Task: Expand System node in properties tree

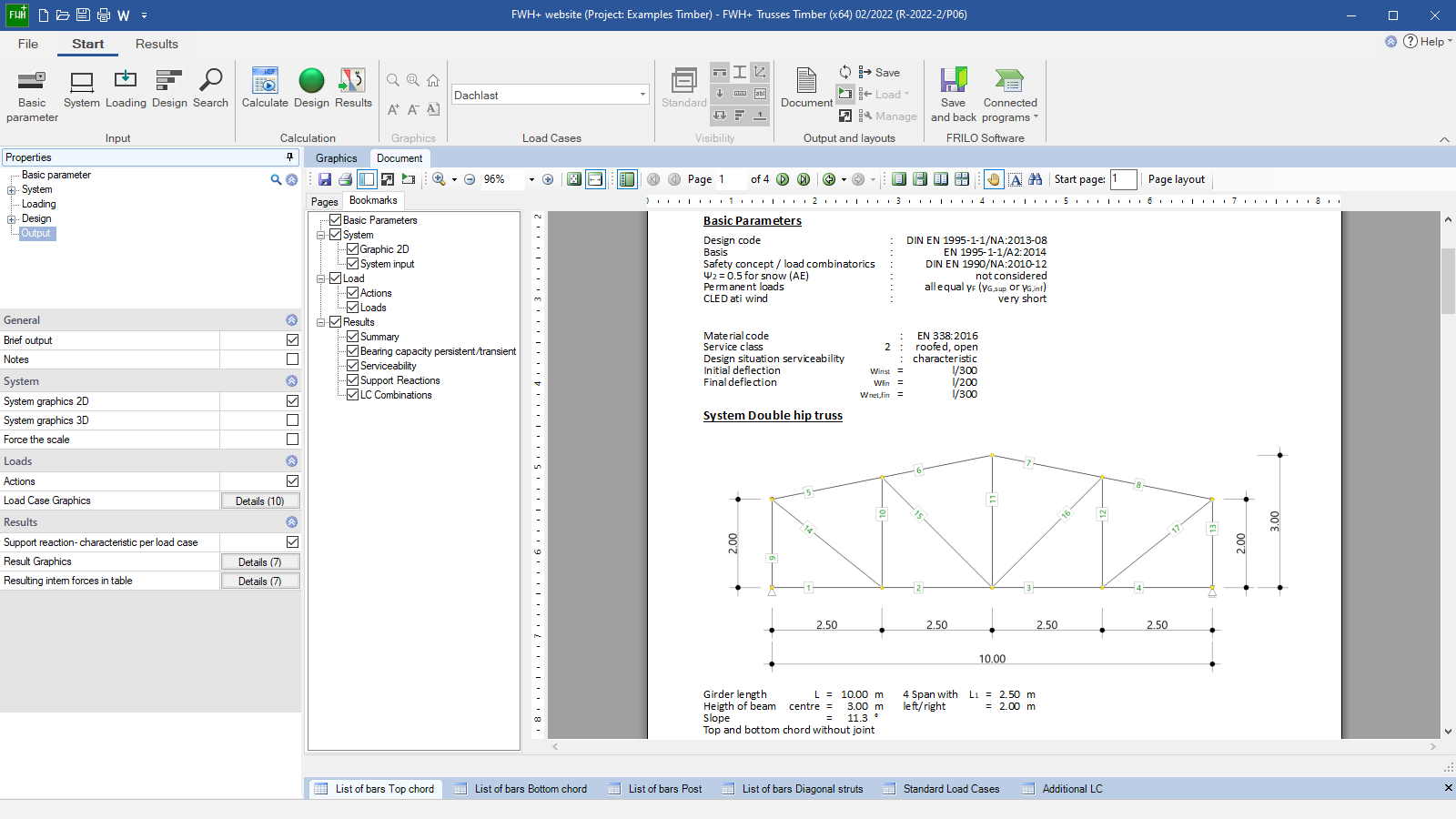Action: (12, 190)
